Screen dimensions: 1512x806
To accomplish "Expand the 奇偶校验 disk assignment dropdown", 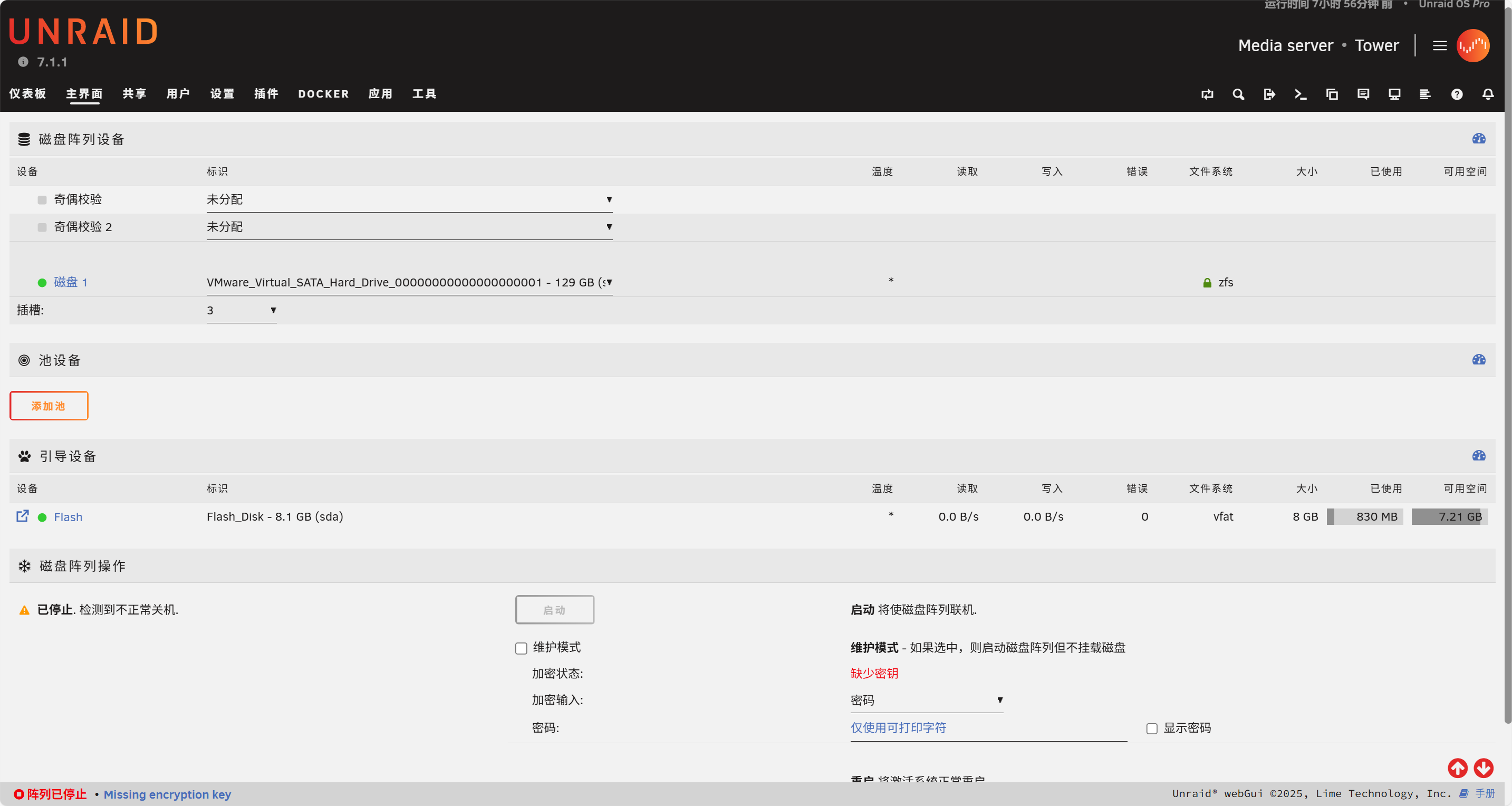I will [409, 199].
